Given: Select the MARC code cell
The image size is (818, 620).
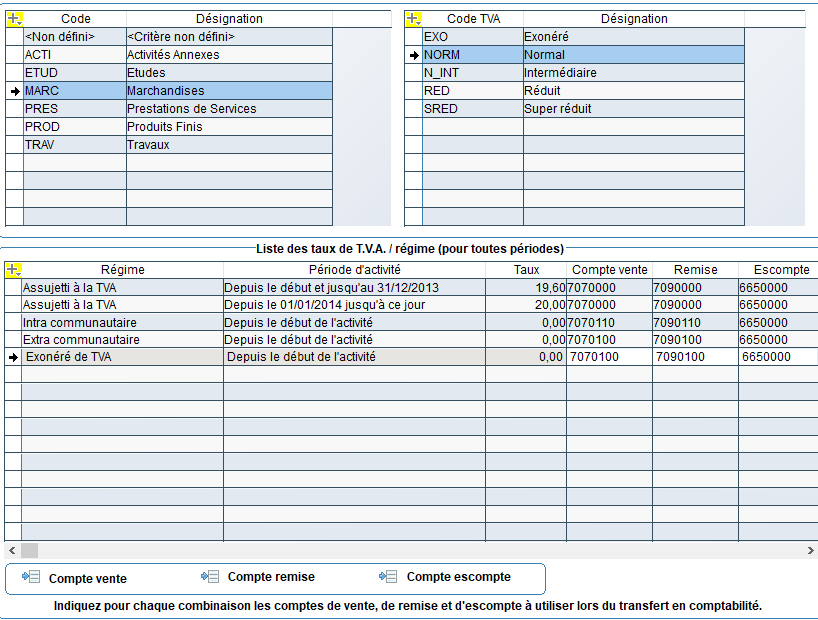Looking at the screenshot, I should pos(75,91).
